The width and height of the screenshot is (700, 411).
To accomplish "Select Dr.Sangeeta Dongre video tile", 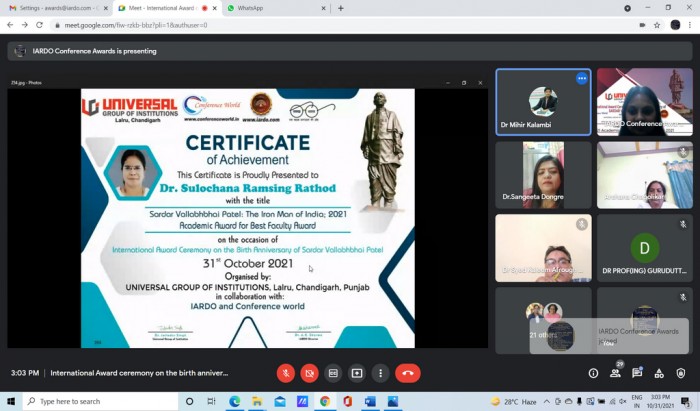I will (x=543, y=175).
